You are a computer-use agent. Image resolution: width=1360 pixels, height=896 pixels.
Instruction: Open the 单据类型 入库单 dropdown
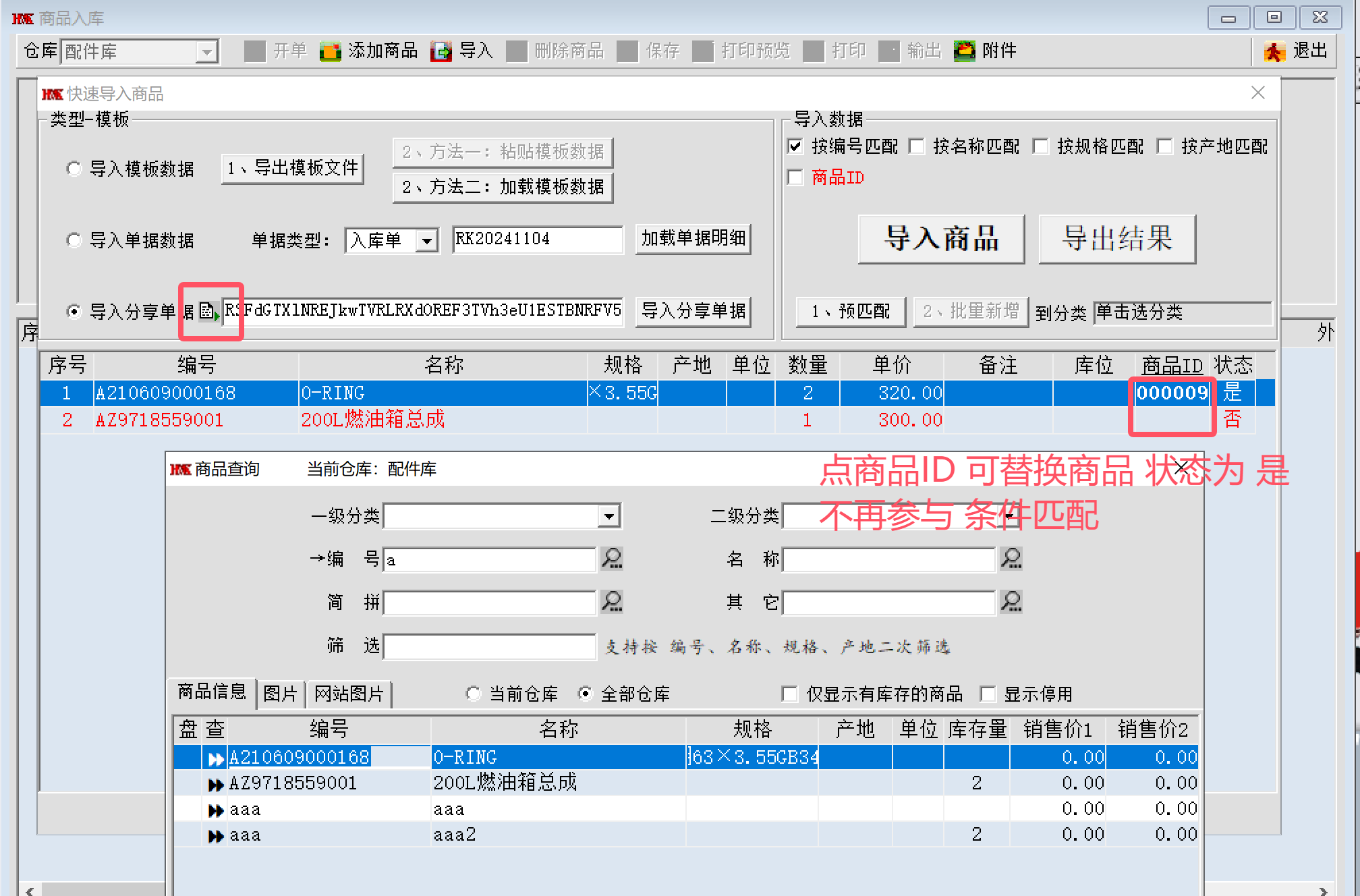click(426, 240)
